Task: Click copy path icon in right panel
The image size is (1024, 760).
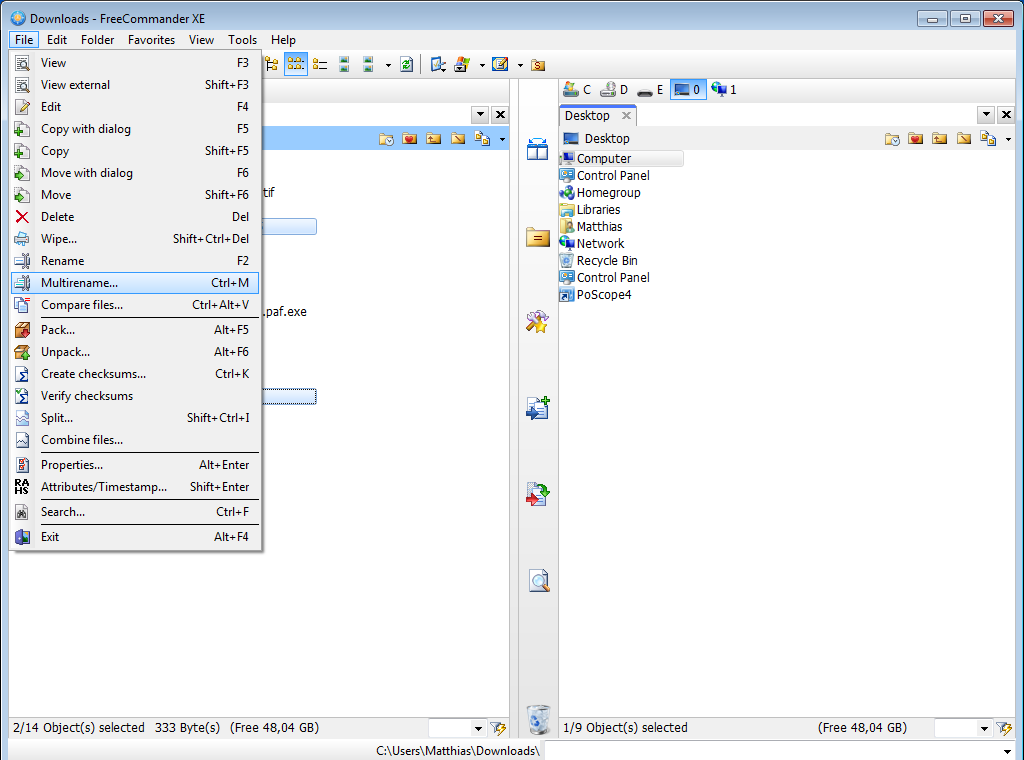Action: point(988,138)
